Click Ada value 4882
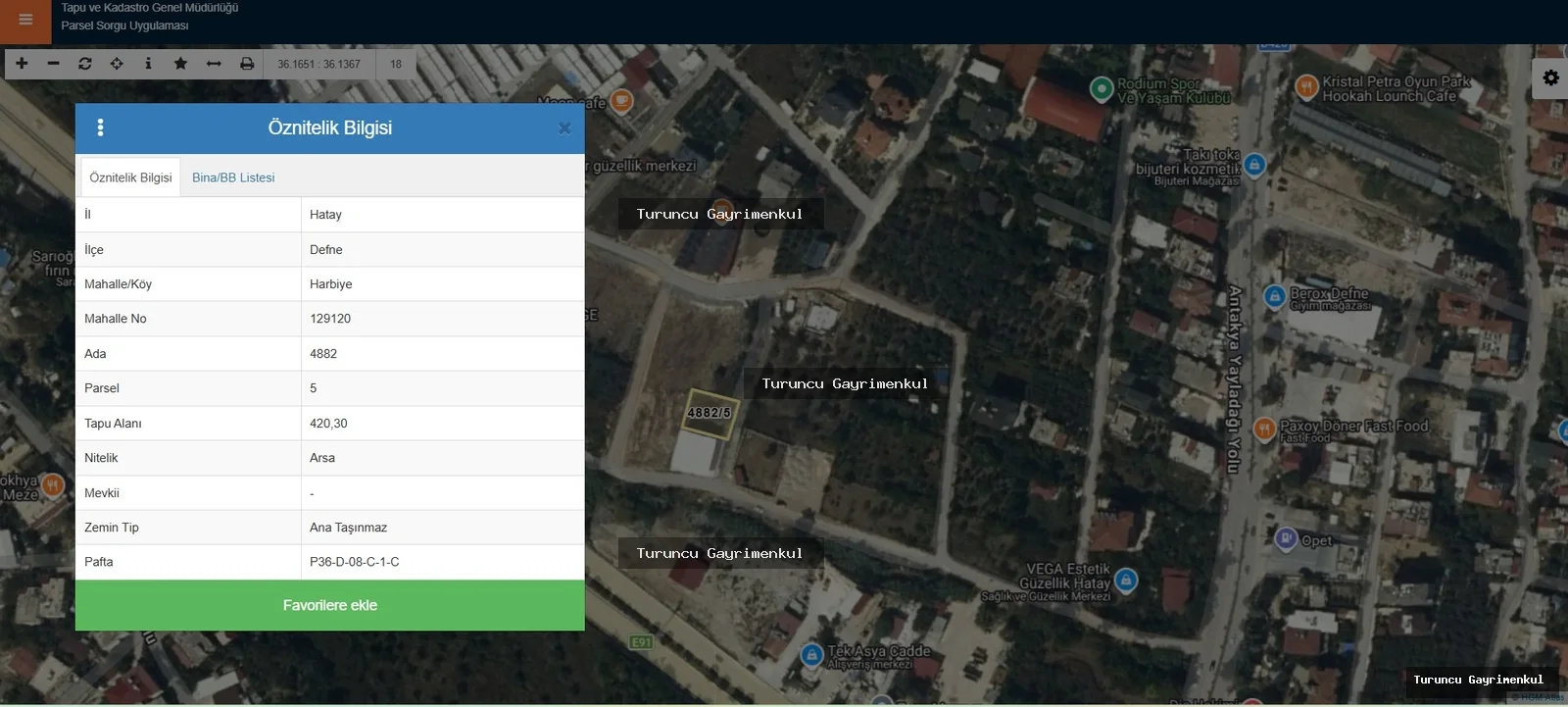 click(x=323, y=354)
